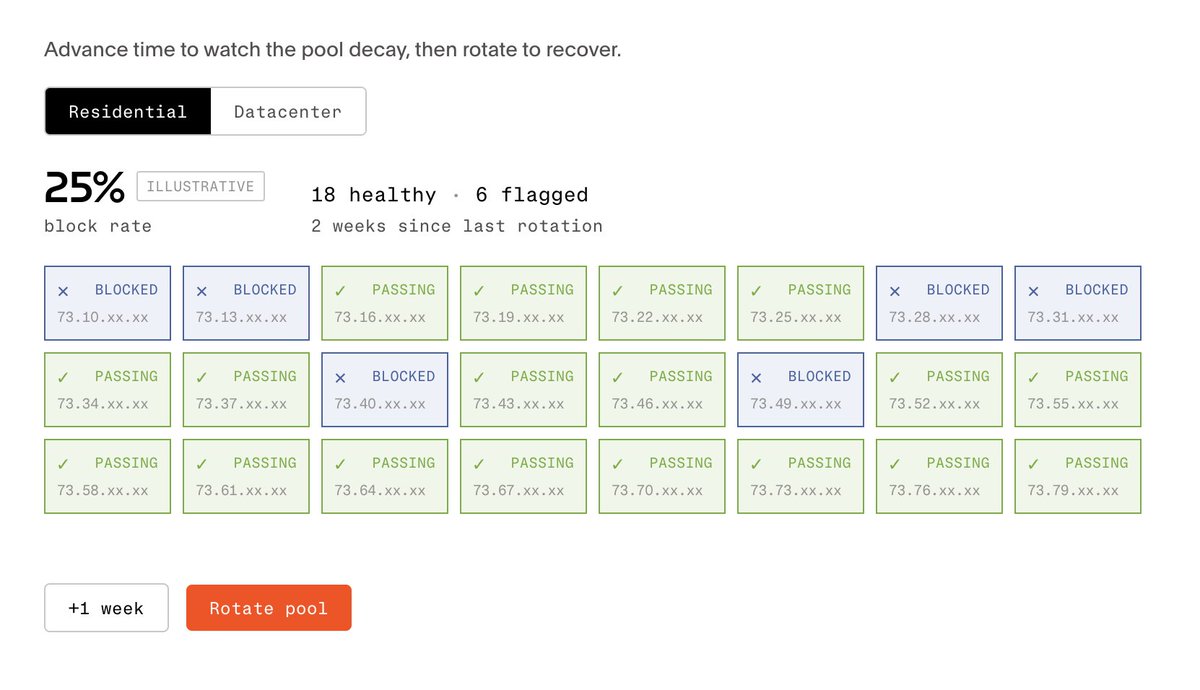The height and width of the screenshot is (690, 1200).
Task: Select the passing 73.43.xx.xx tile
Action: (x=524, y=390)
